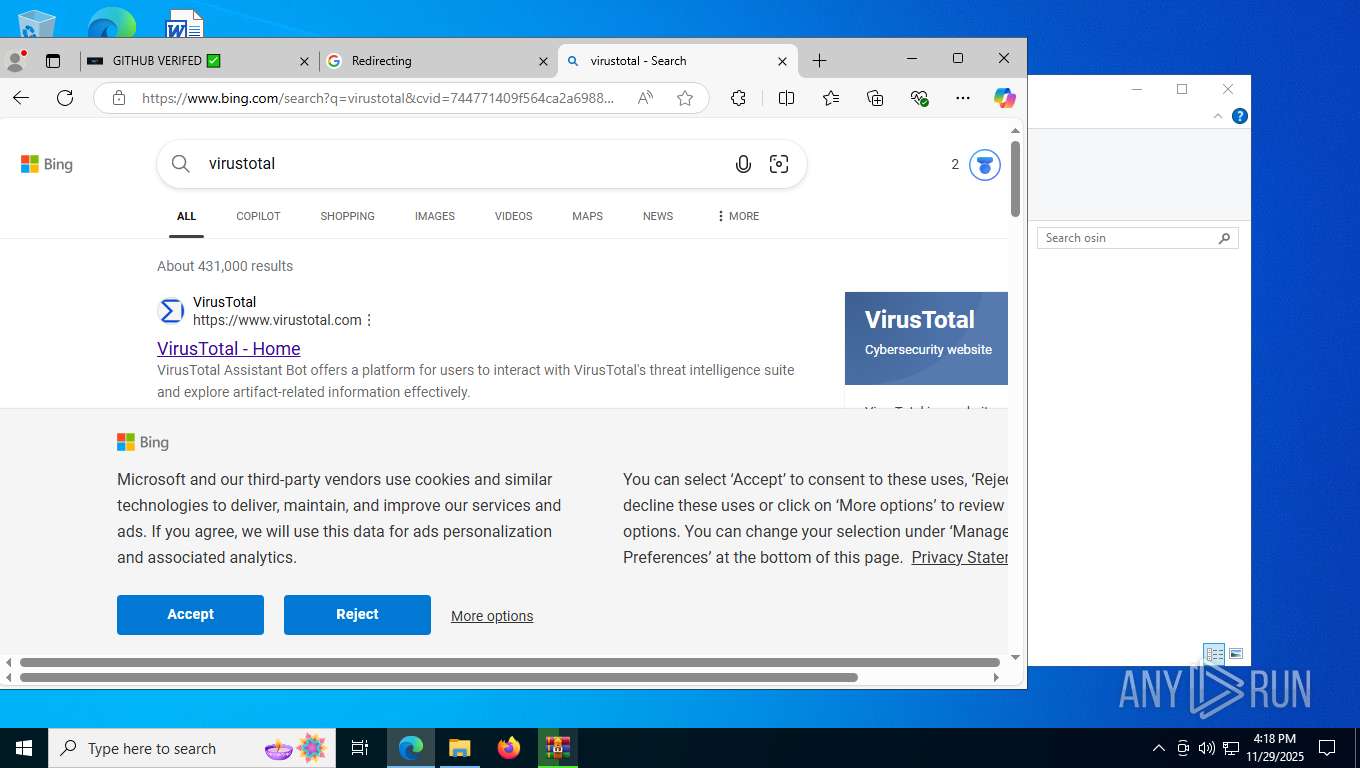Search using the microphone icon
The image size is (1360, 768).
[743, 164]
